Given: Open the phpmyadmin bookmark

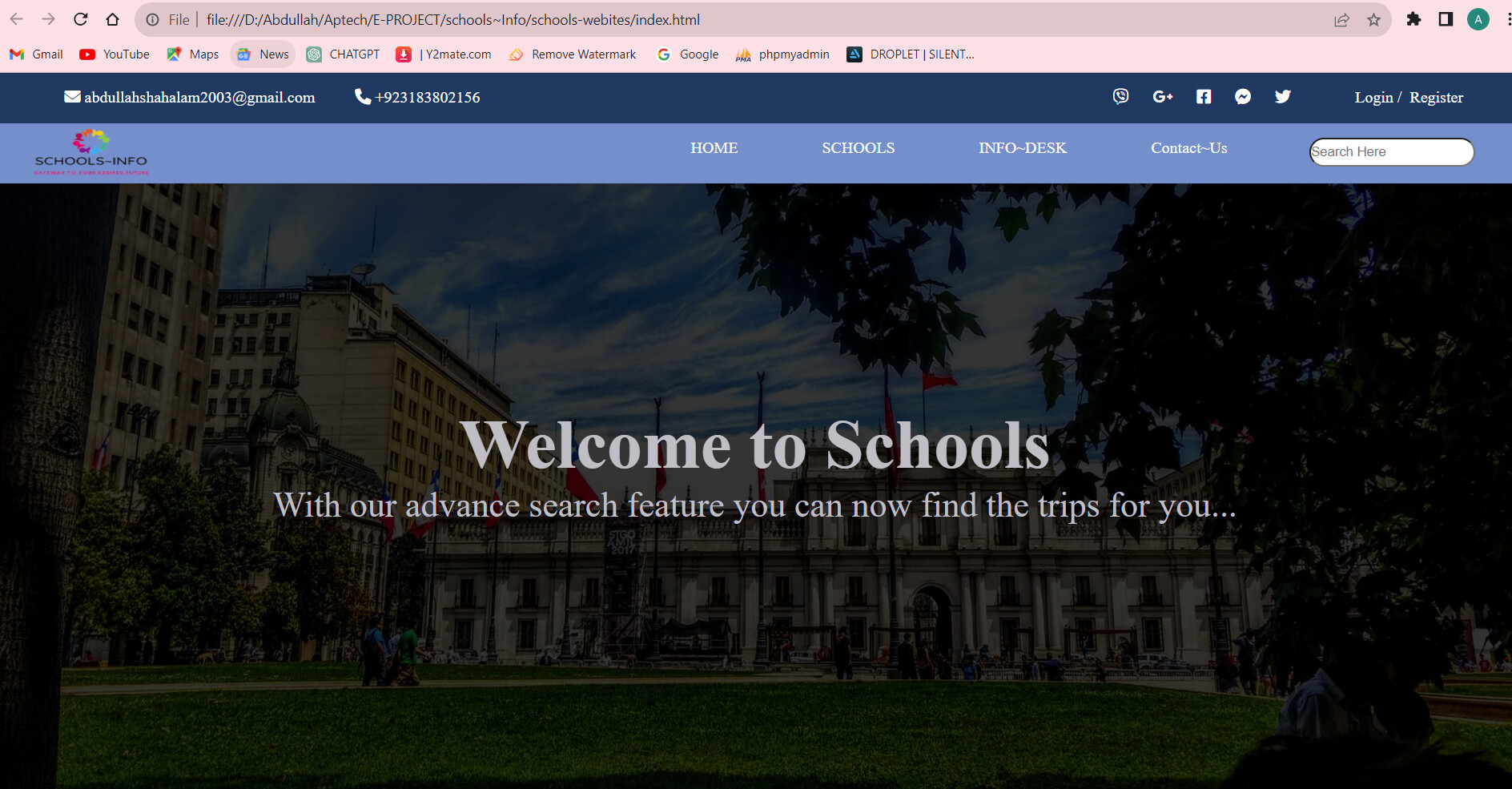Looking at the screenshot, I should click(782, 54).
